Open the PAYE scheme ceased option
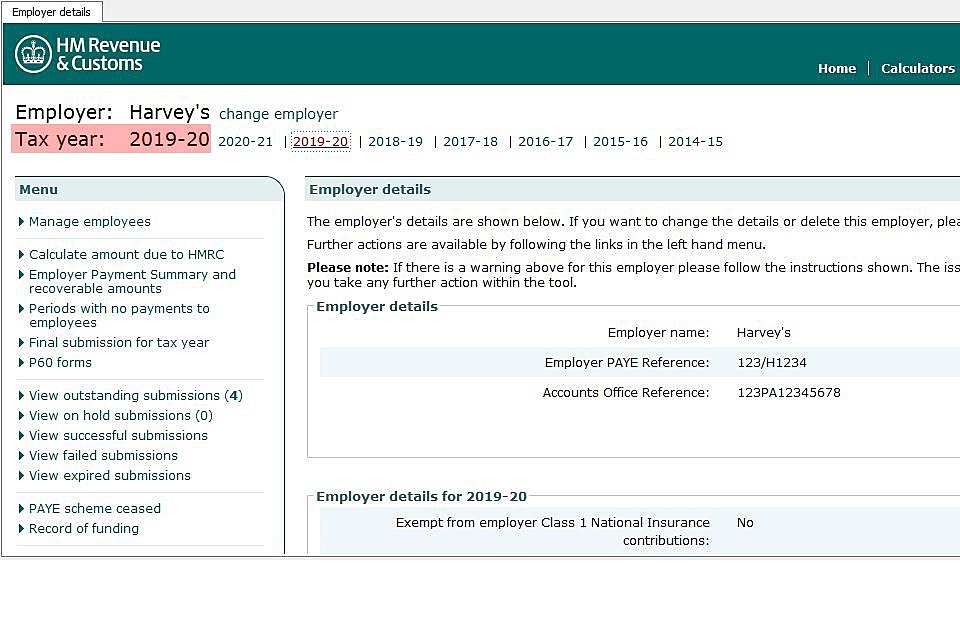The image size is (960, 640). coord(94,509)
